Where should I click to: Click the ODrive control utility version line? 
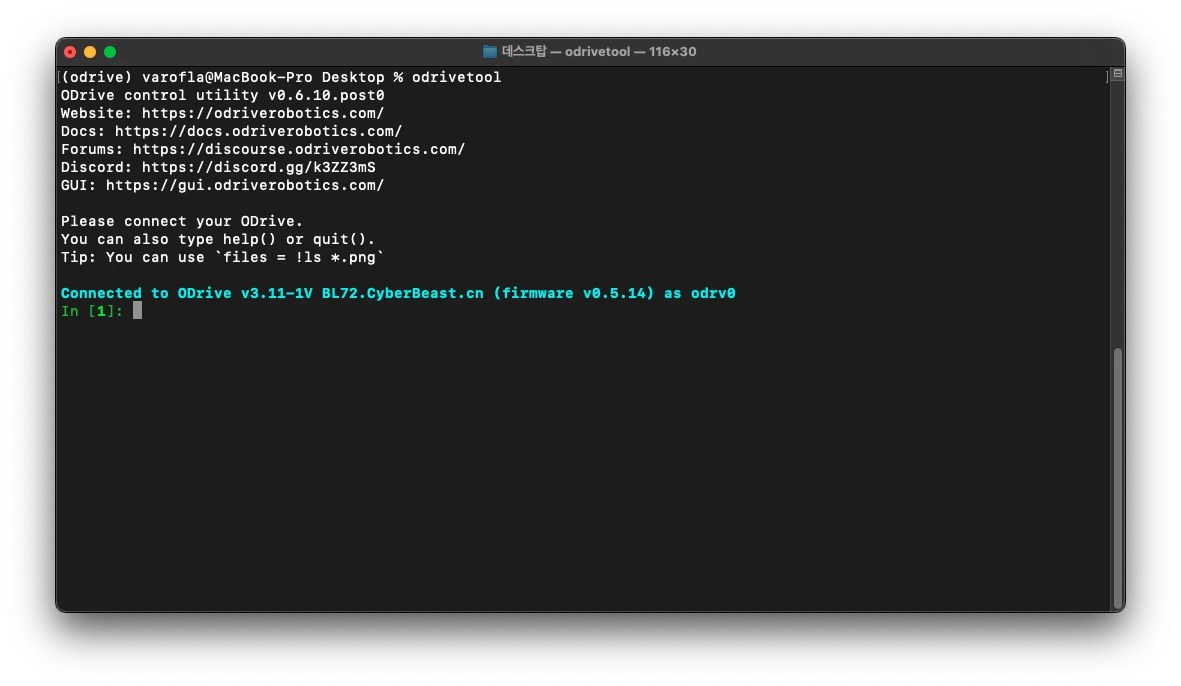click(222, 95)
